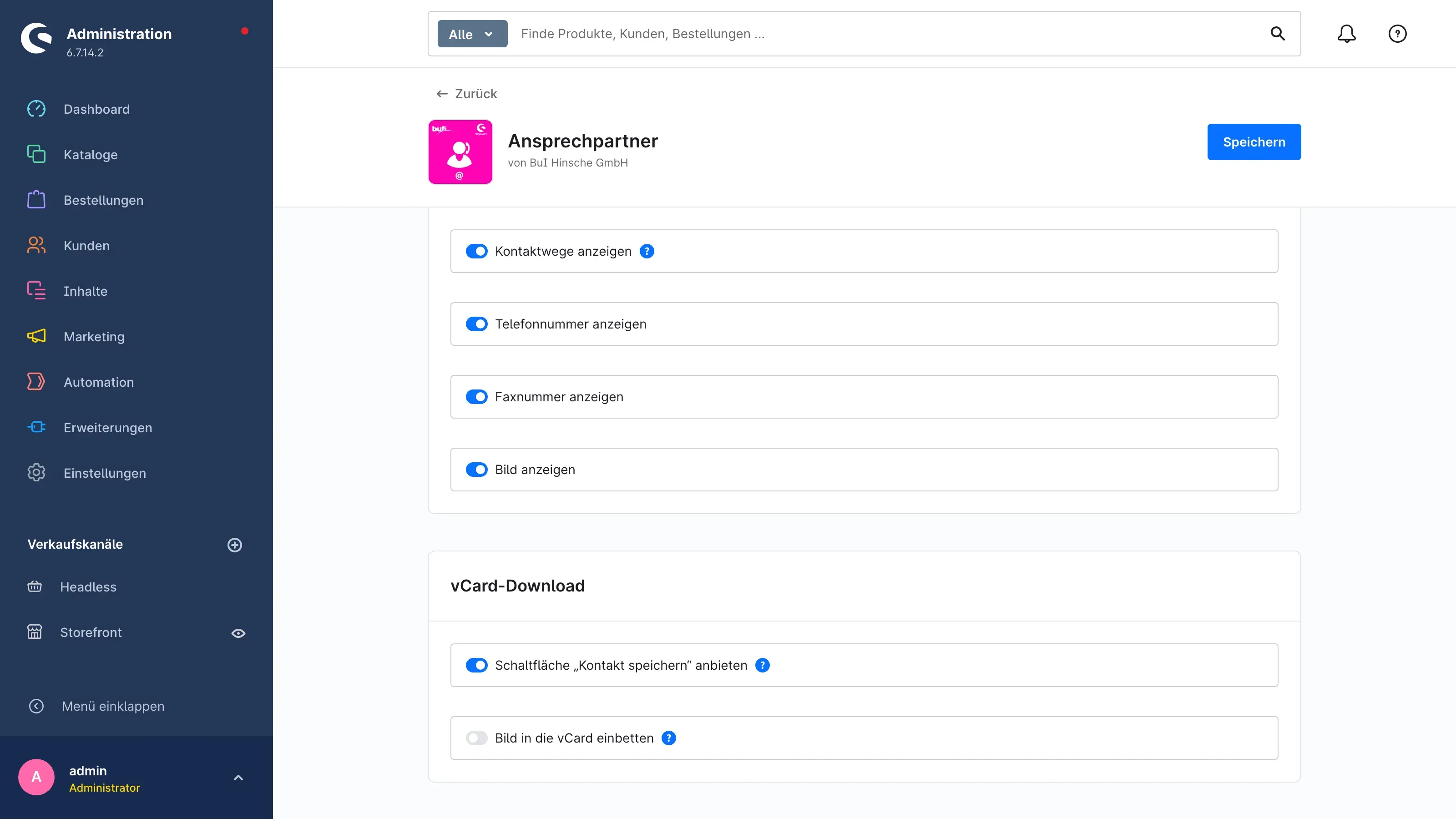Show help for Kontakt speichern option
The width and height of the screenshot is (1456, 819).
click(763, 665)
